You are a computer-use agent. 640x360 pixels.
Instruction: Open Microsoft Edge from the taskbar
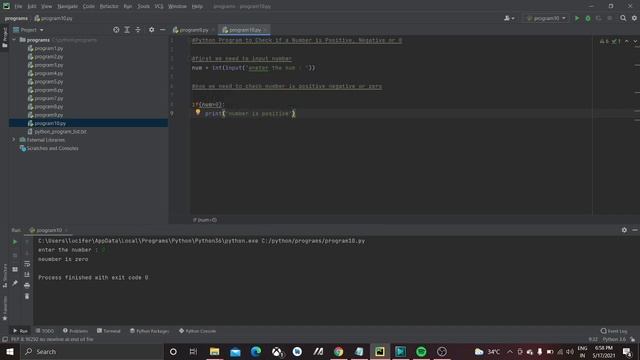click(x=256, y=351)
